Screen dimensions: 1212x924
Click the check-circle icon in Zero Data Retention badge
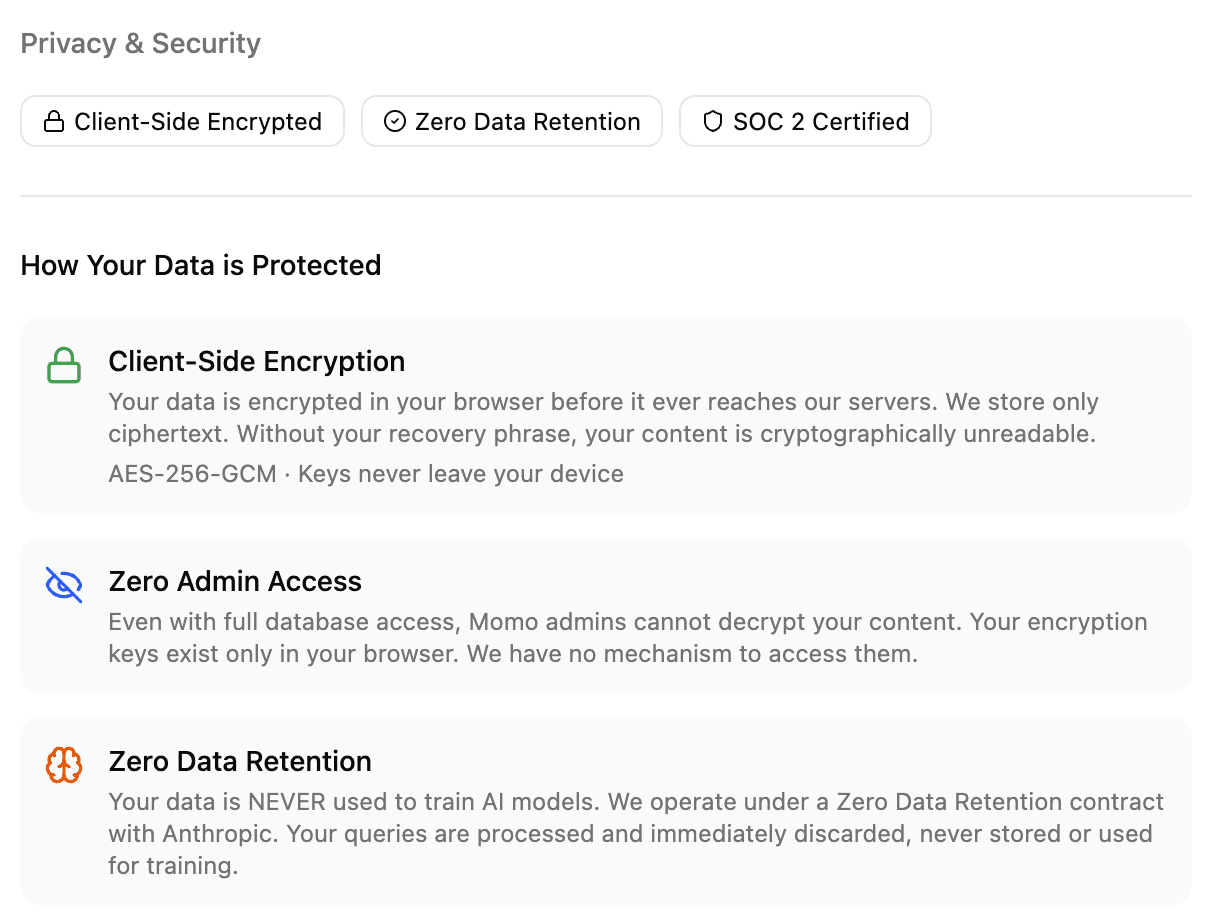click(395, 122)
